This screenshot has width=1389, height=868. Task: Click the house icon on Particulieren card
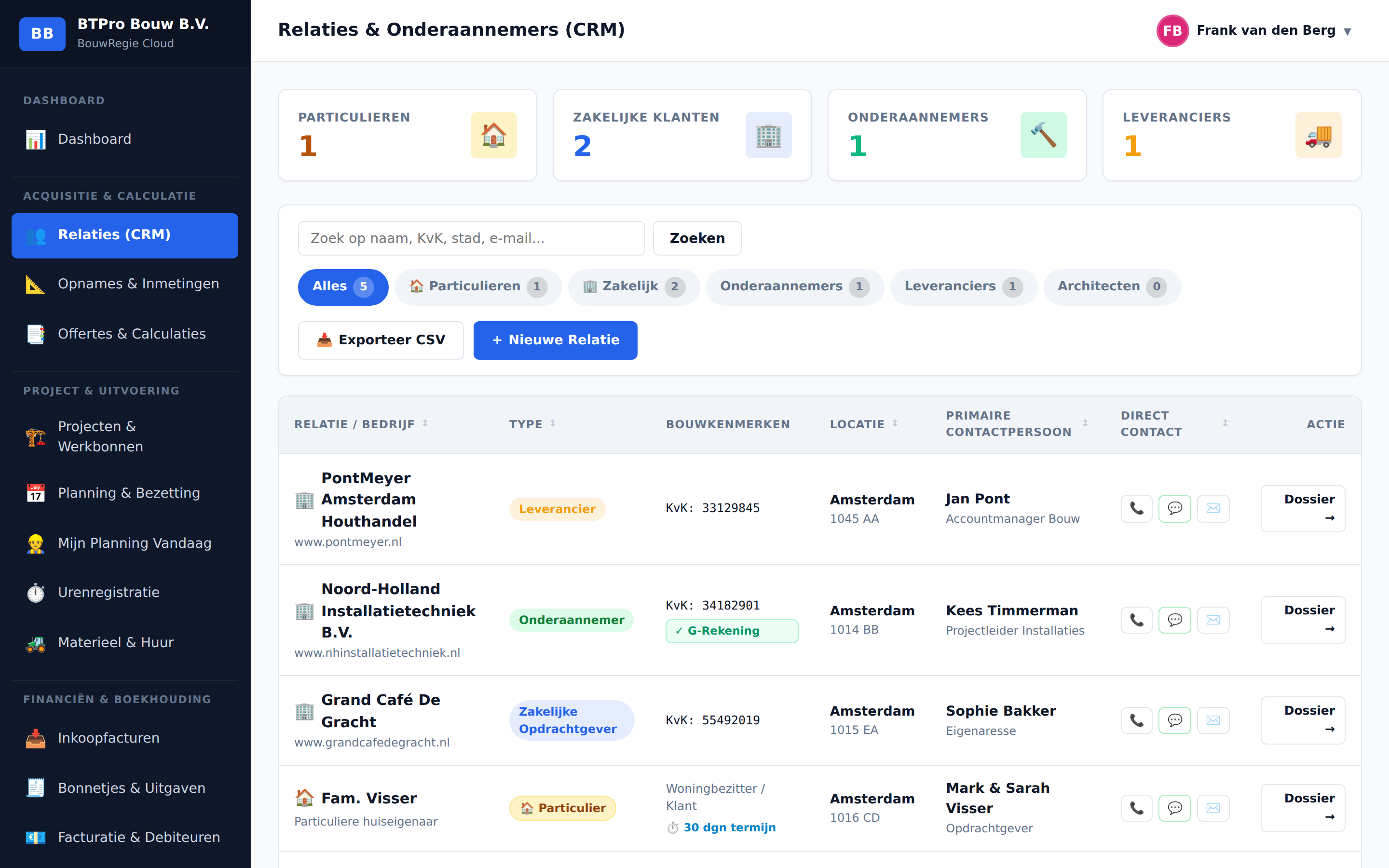[x=493, y=135]
